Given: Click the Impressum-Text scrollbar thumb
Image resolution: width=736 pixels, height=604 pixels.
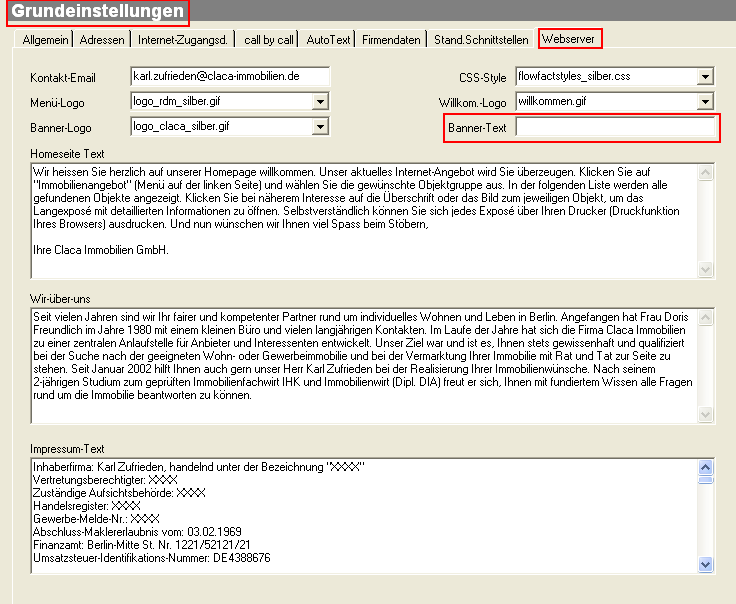Looking at the screenshot, I should [x=705, y=480].
